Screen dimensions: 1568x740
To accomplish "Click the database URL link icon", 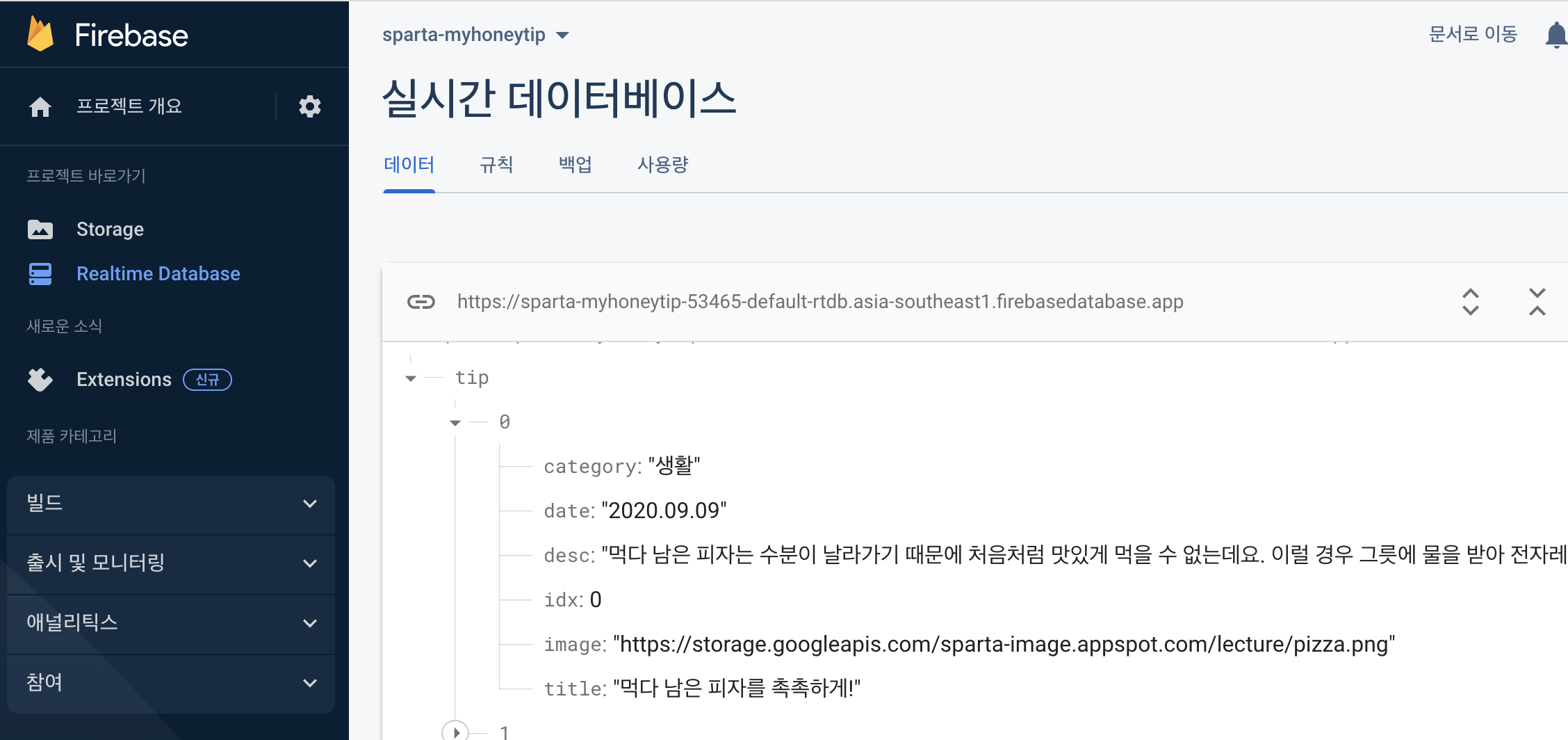I will tap(420, 301).
